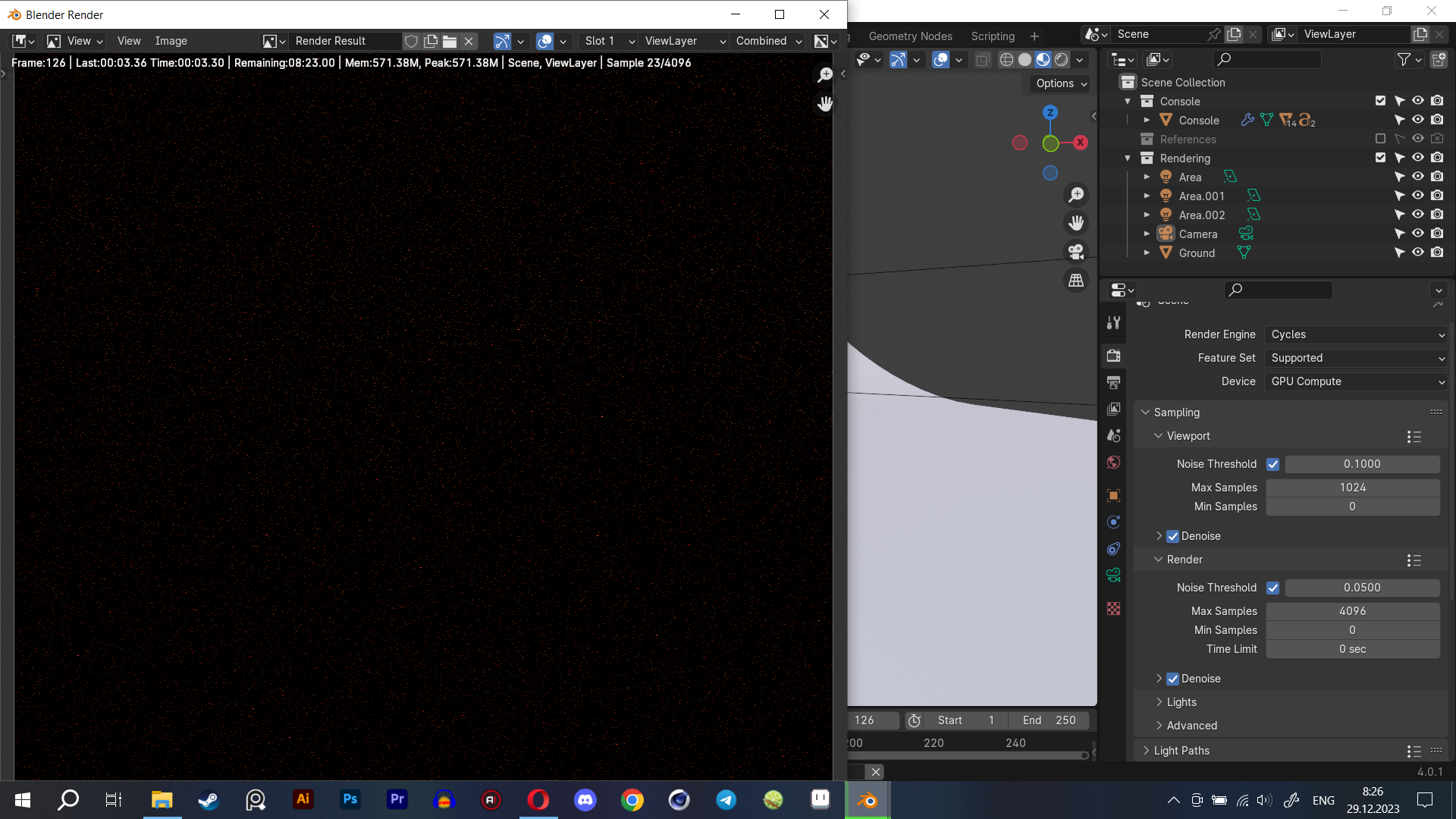Screen dimensions: 1456x819
Task: Click the Render Max Samples field
Action: tap(1353, 611)
